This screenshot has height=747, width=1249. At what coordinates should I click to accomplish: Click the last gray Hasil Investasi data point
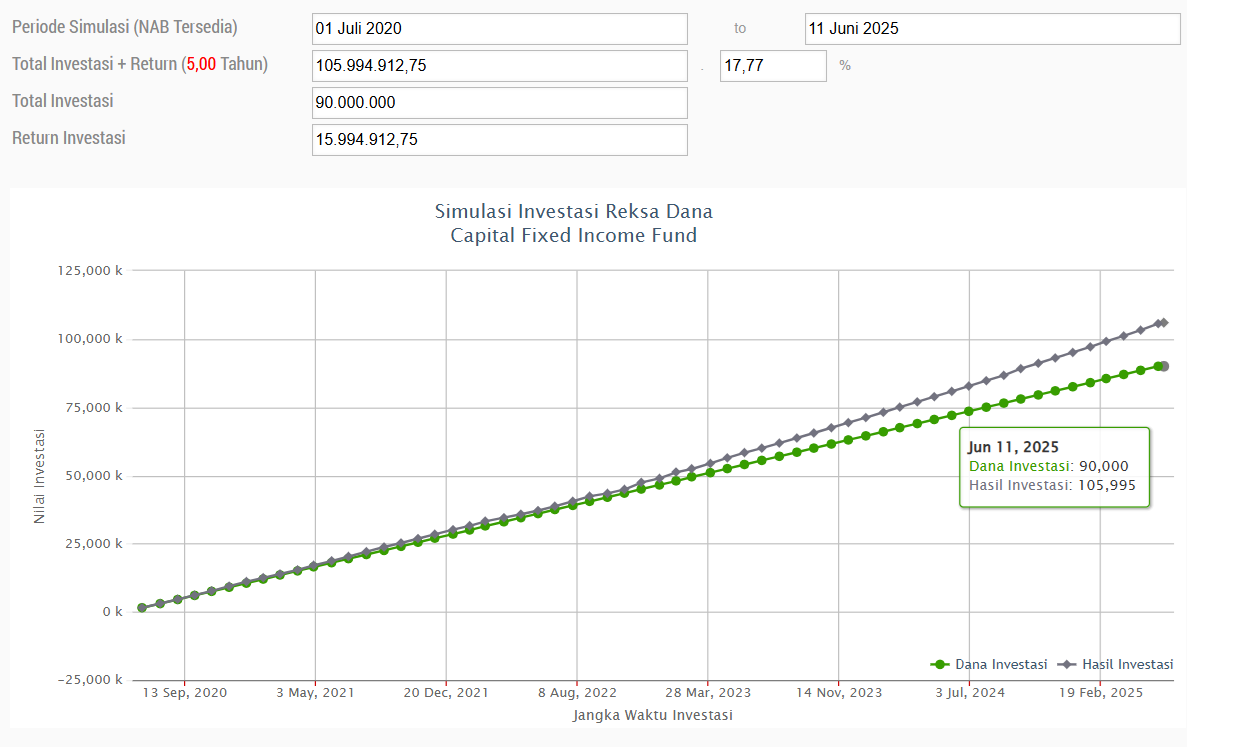point(1164,322)
